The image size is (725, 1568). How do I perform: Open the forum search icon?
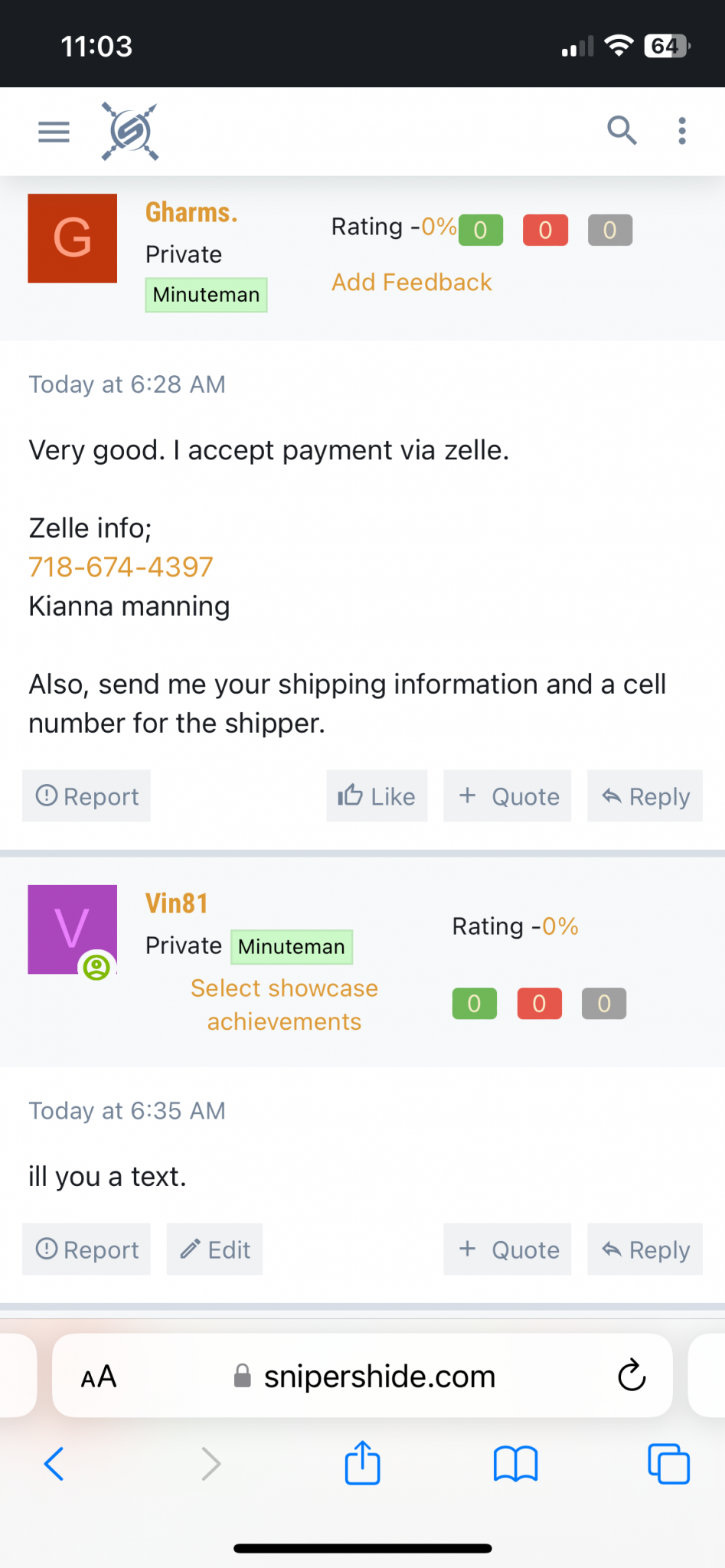(622, 130)
